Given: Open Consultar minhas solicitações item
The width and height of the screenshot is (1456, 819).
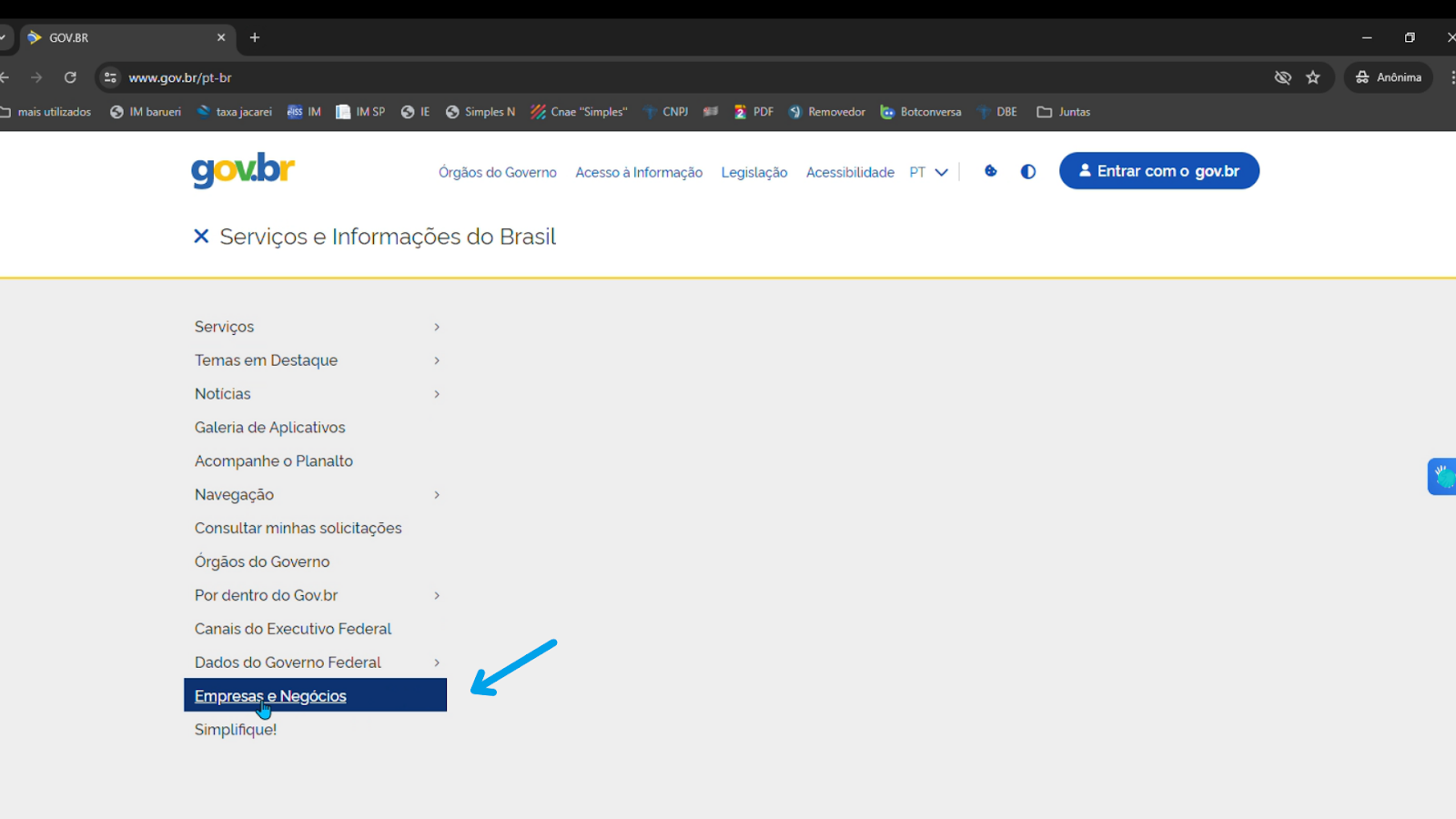Looking at the screenshot, I should (x=298, y=529).
